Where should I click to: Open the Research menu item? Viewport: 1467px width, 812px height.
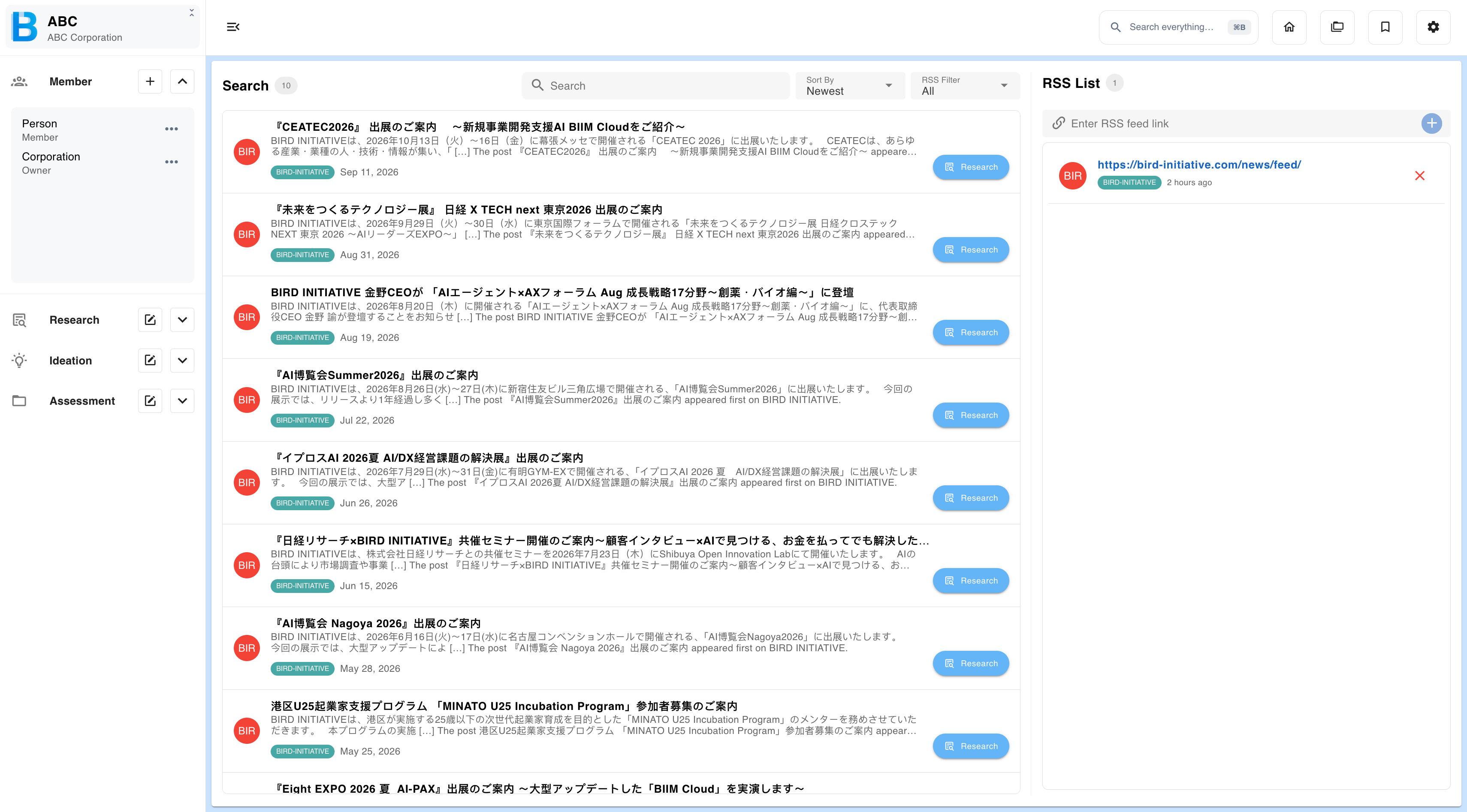point(74,320)
